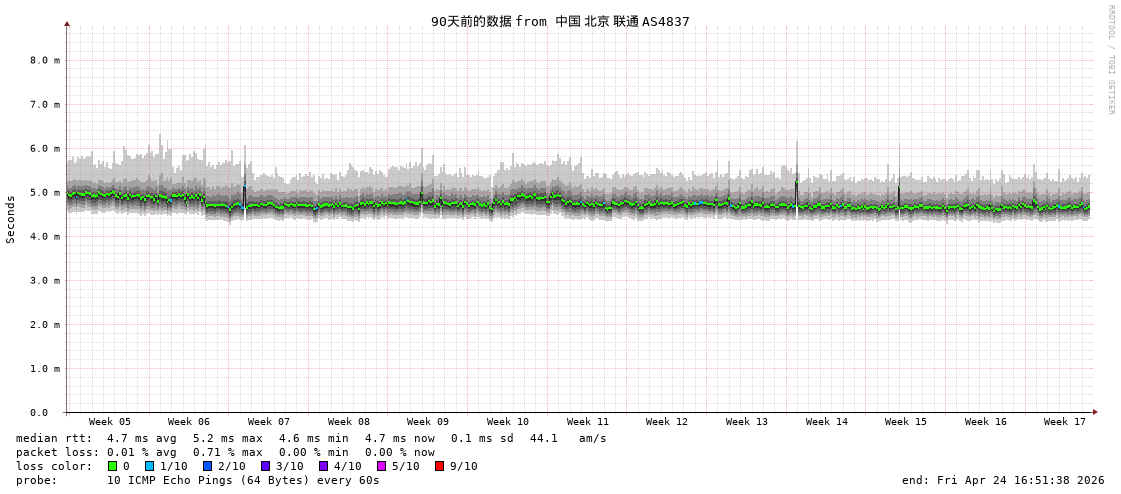Click the 1/10 loss light blue swatch

[150, 466]
